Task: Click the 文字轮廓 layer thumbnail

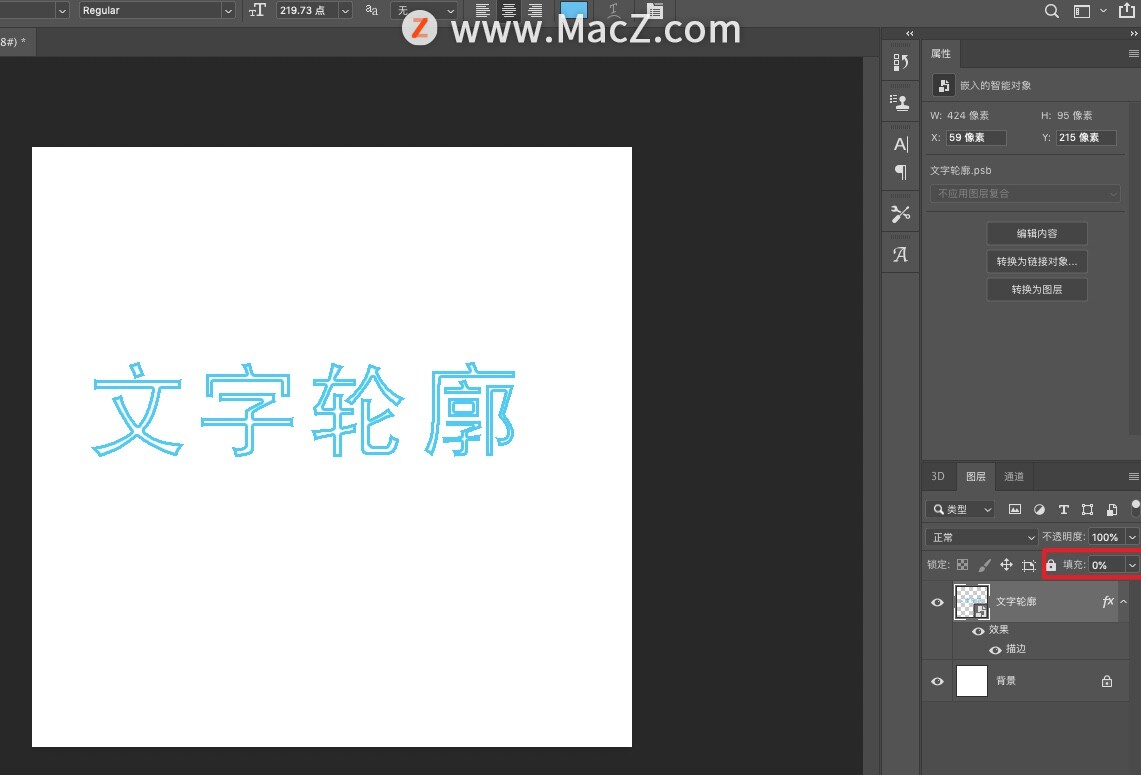Action: [971, 602]
